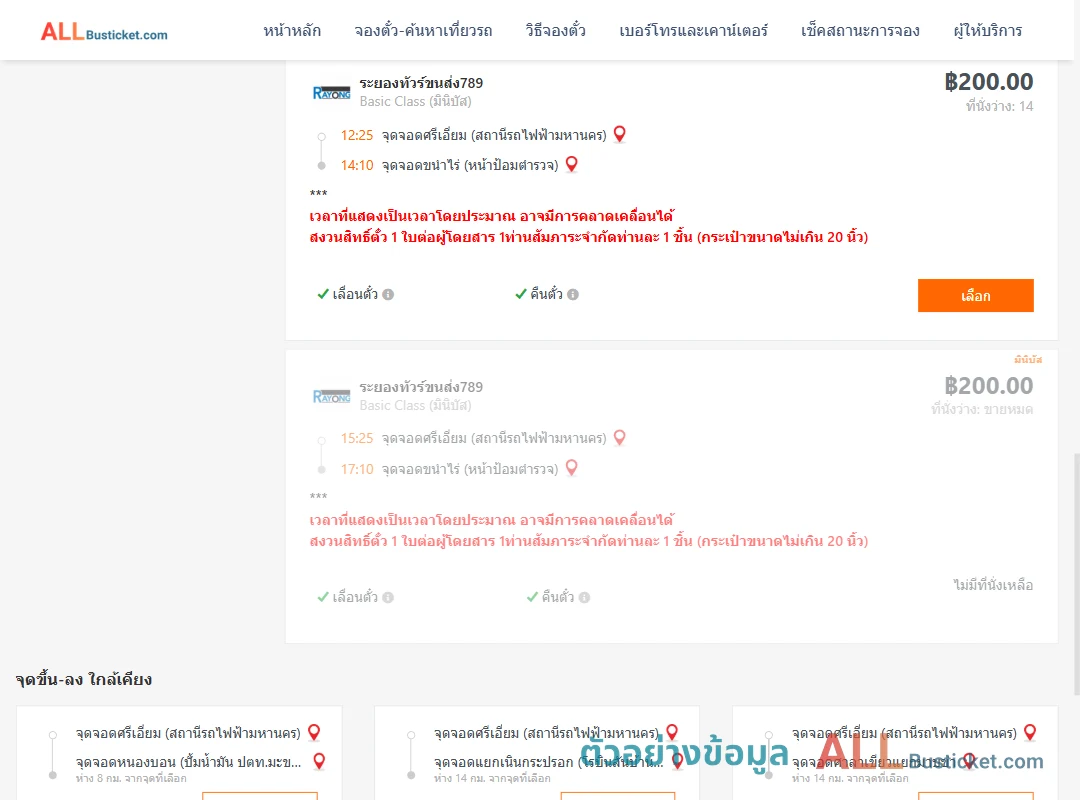Open ผู้ให้บริการ menu item
Image resolution: width=1080 pixels, height=800 pixels.
point(988,30)
